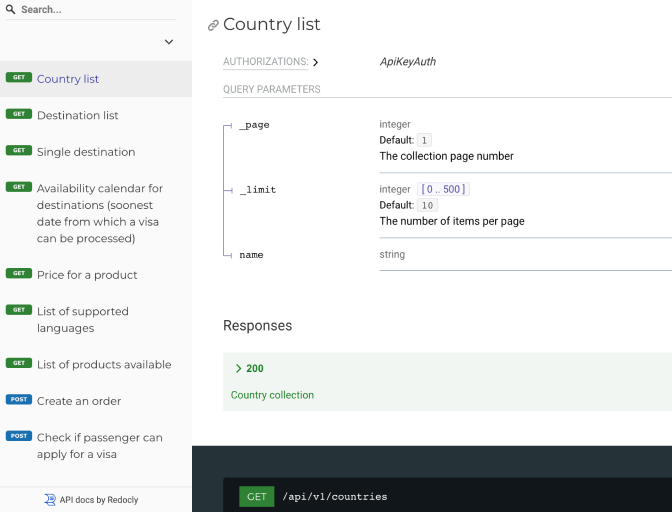
Task: Click the ApiKeyAuth authorization link
Action: tap(408, 62)
